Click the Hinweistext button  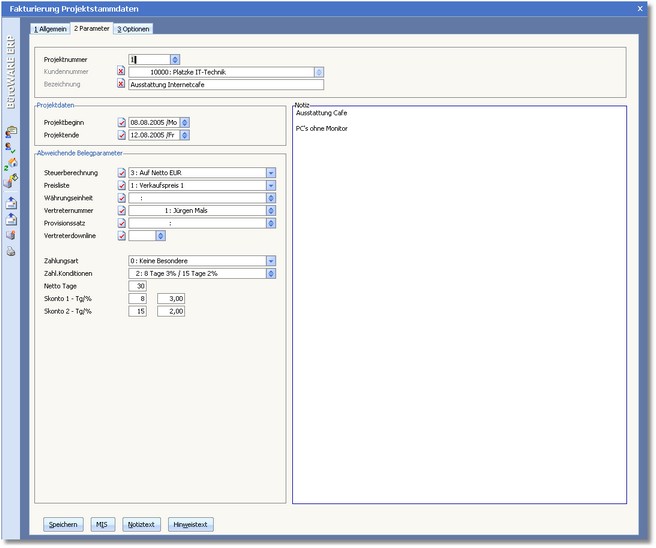[x=190, y=524]
